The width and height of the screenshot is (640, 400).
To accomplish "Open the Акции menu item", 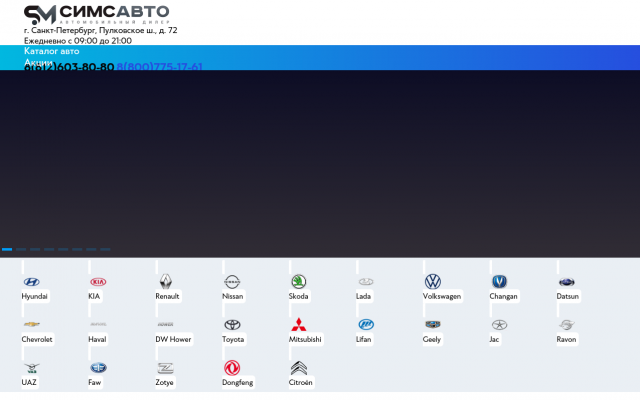I will (38, 62).
